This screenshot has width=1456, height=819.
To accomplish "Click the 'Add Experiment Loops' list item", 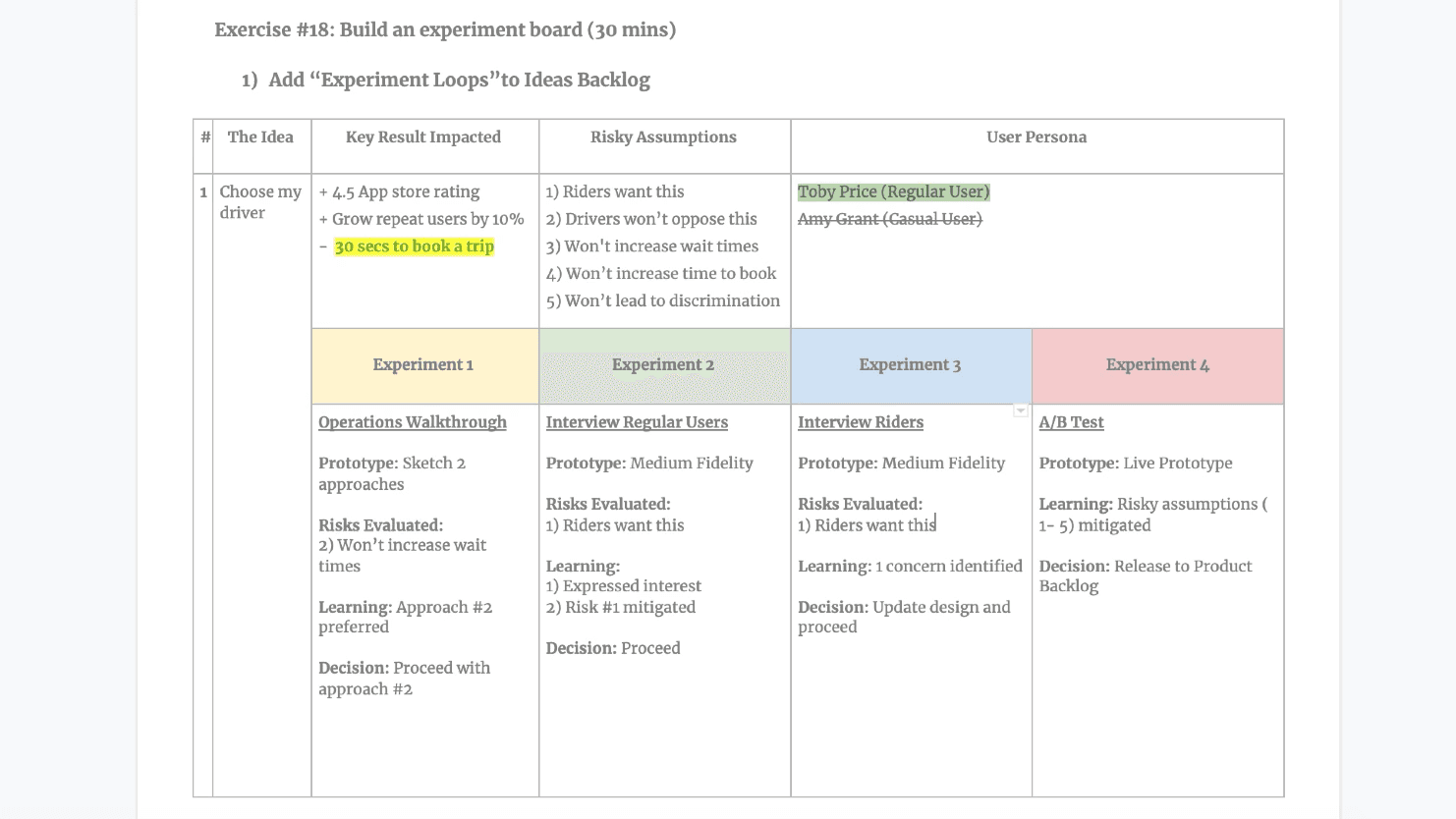I will (x=459, y=81).
